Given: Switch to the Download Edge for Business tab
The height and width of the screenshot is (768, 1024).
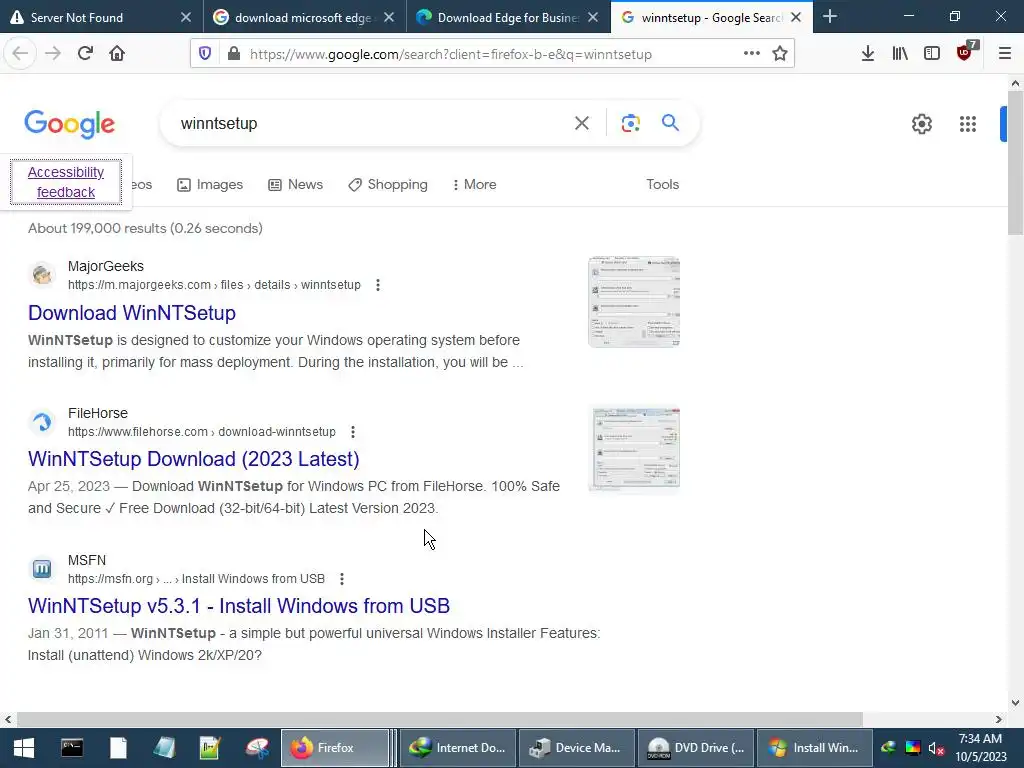Looking at the screenshot, I should click(507, 17).
